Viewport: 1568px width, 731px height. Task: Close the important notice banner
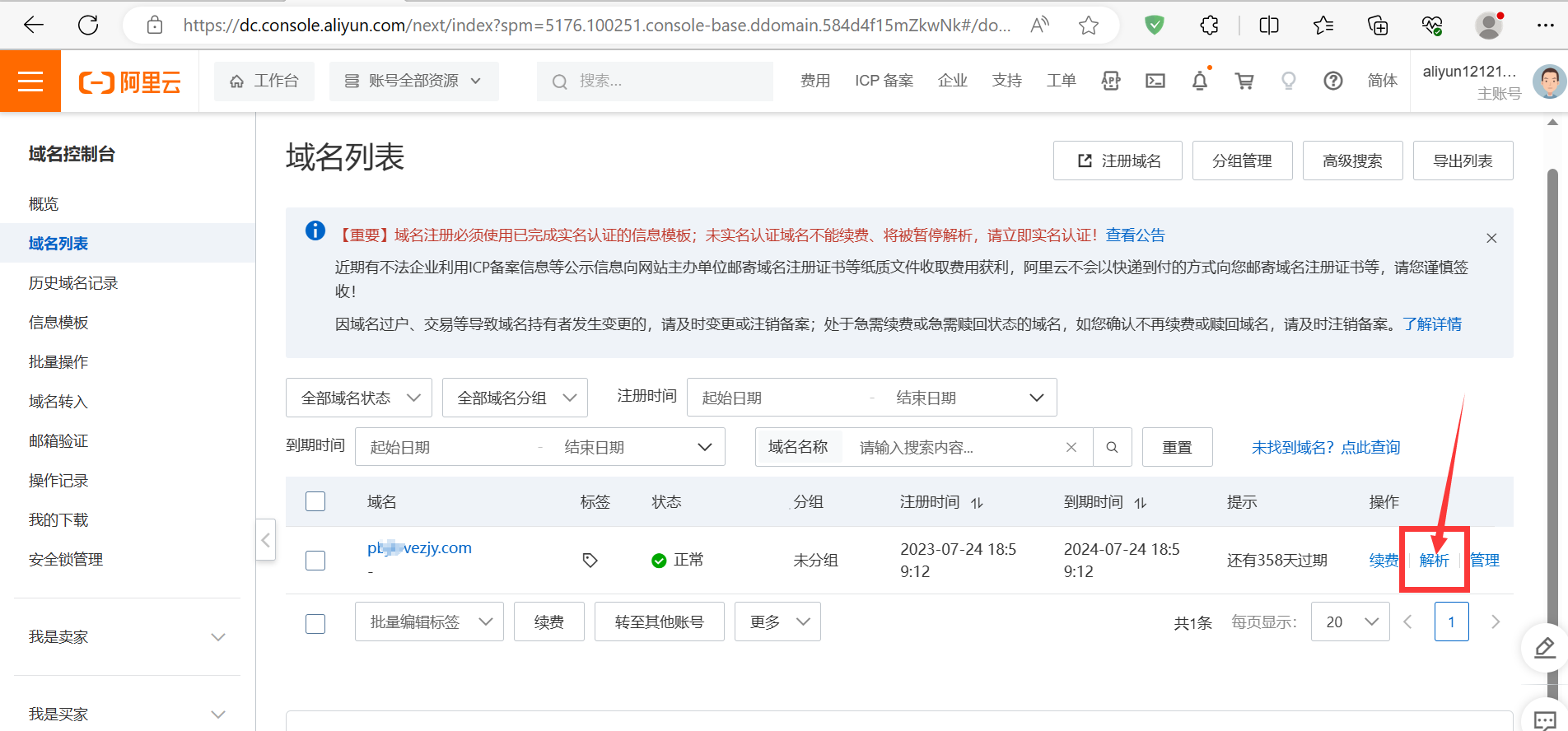(1491, 238)
